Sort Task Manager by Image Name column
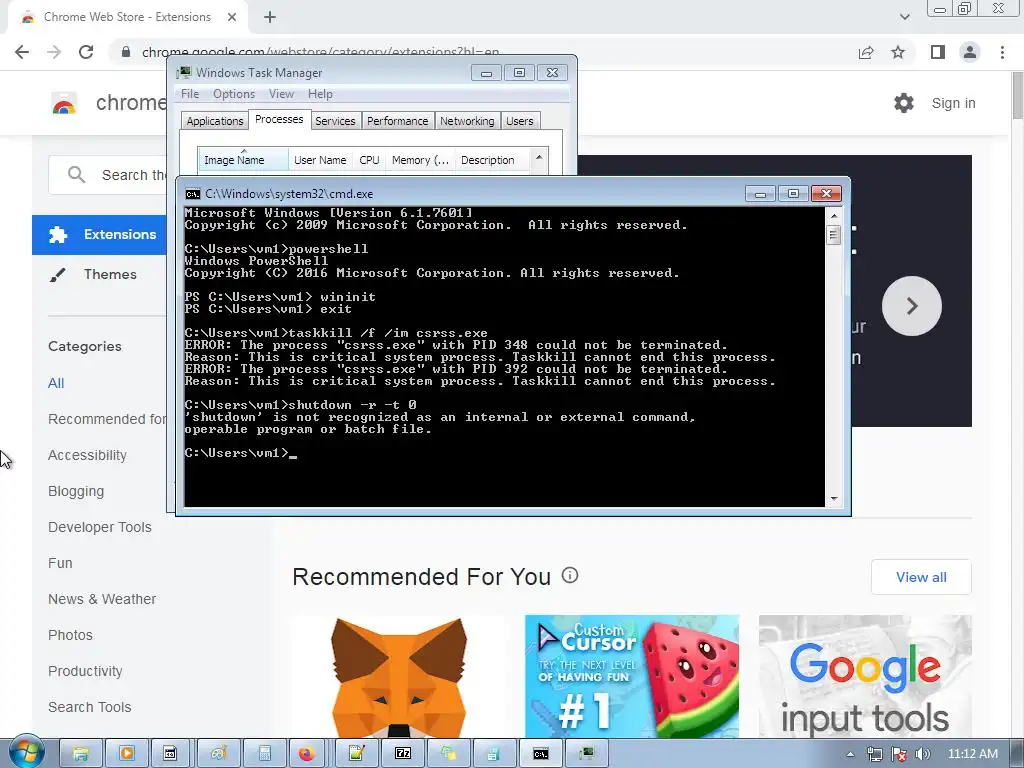The width and height of the screenshot is (1024, 768). coord(243,160)
